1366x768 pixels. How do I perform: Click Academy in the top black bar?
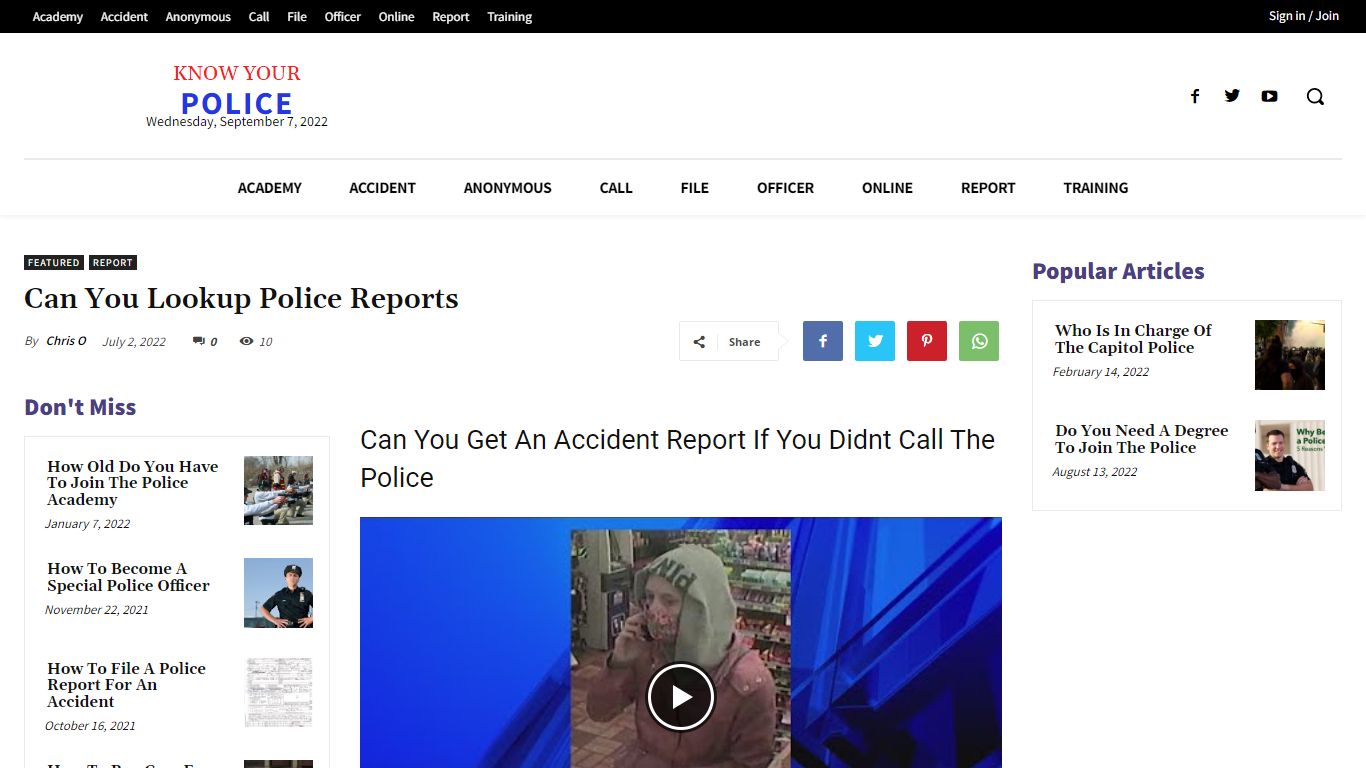(58, 17)
